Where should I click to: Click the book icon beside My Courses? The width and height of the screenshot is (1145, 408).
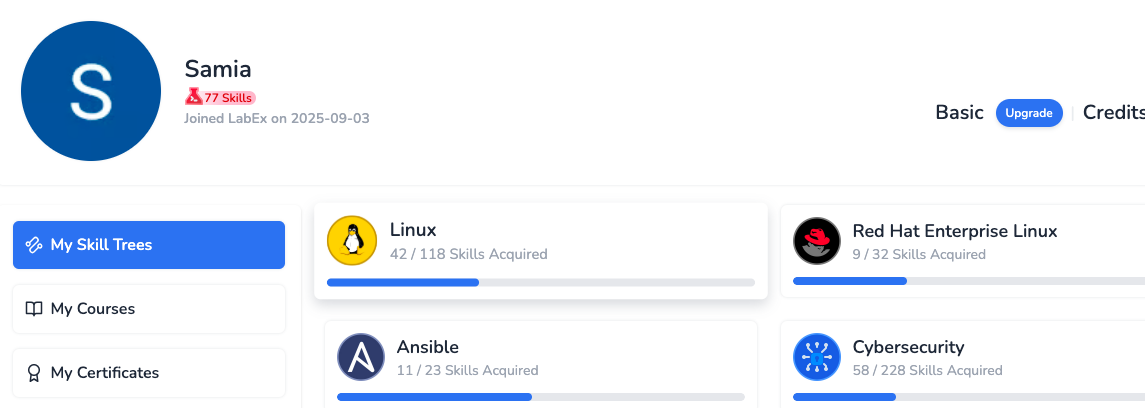click(x=34, y=309)
